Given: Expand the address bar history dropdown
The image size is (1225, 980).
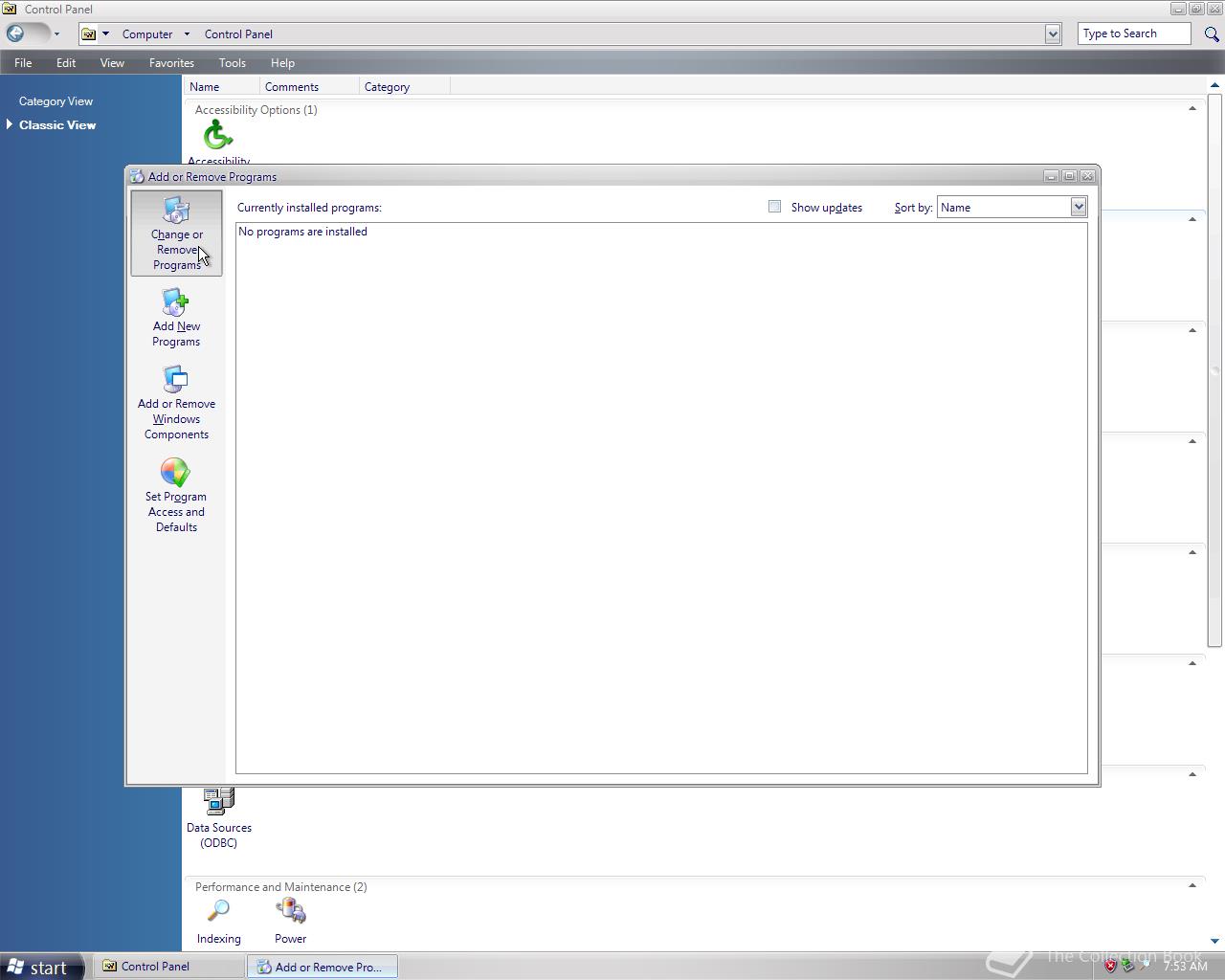Looking at the screenshot, I should 1053,33.
